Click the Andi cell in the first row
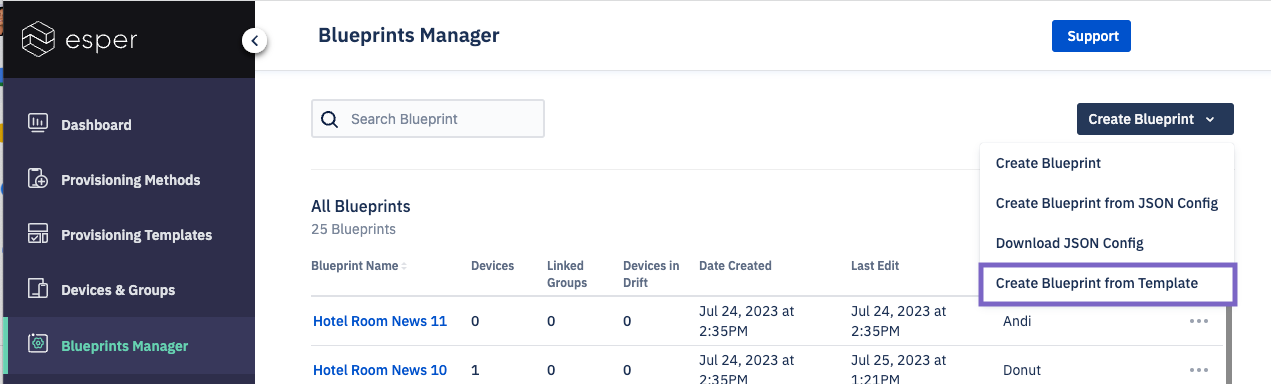1271x384 pixels. 1018,321
